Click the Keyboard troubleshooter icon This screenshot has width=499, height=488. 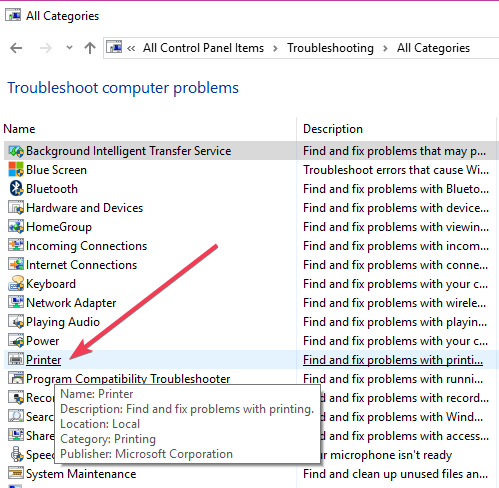pos(16,284)
